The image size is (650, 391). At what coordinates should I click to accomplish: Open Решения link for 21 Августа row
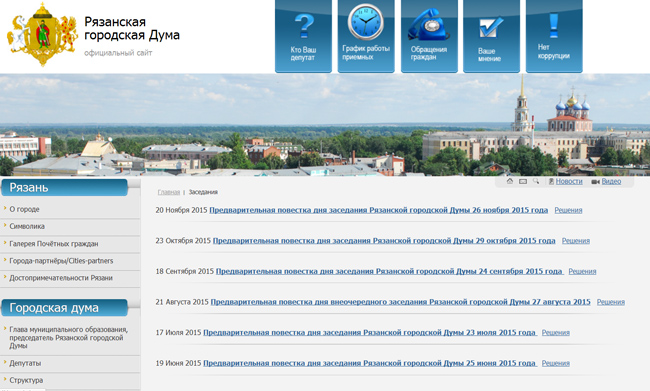pyautogui.click(x=611, y=302)
